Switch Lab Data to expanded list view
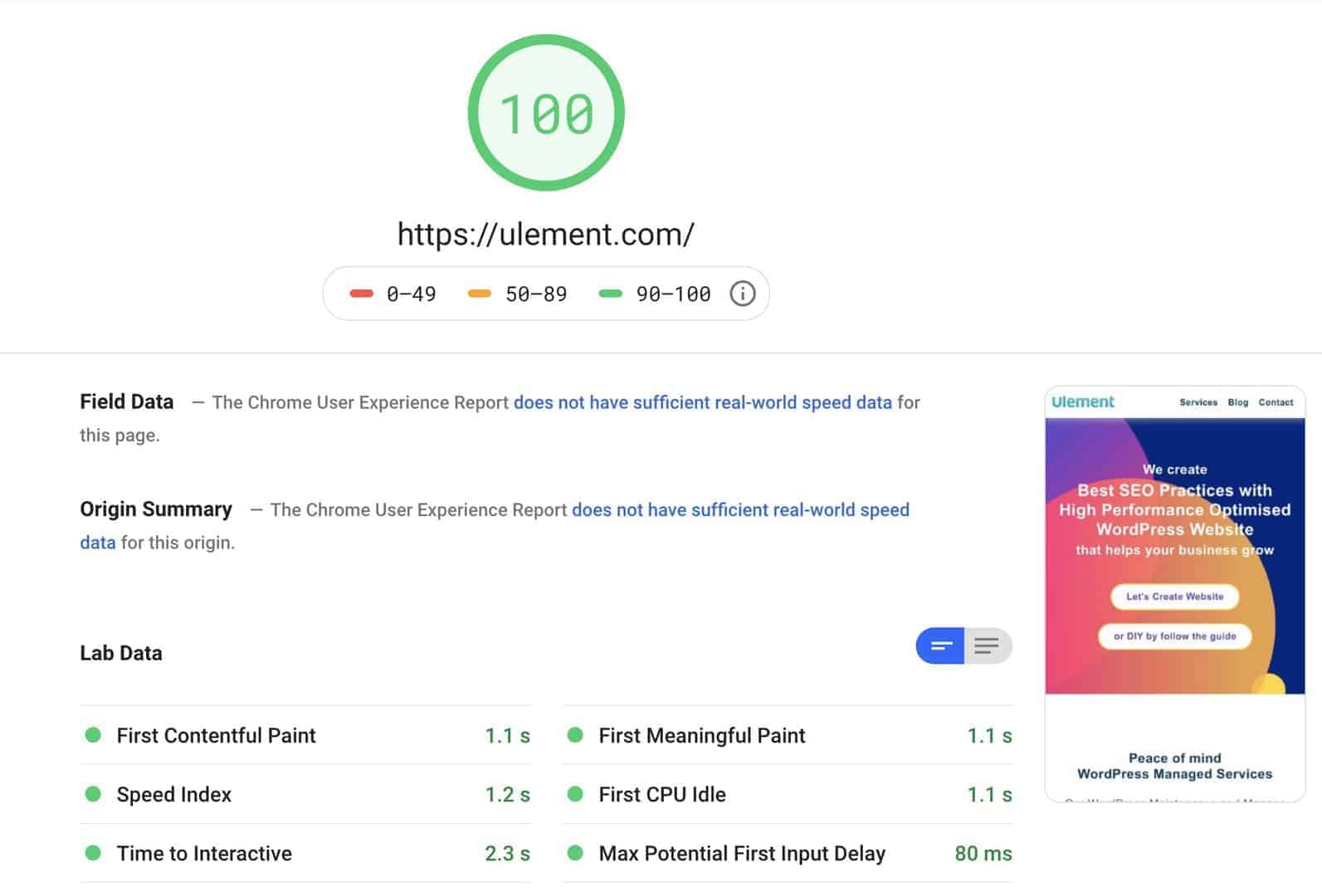The image size is (1322, 896). 988,645
